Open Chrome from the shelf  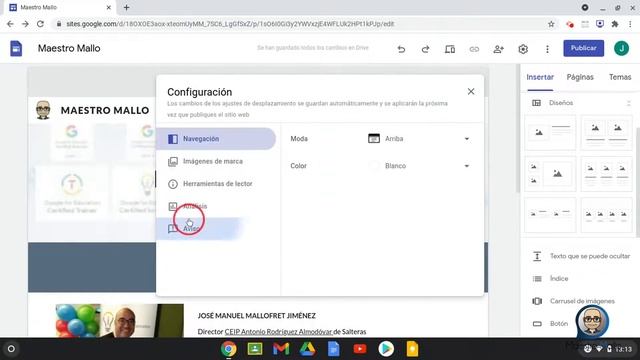pos(229,349)
